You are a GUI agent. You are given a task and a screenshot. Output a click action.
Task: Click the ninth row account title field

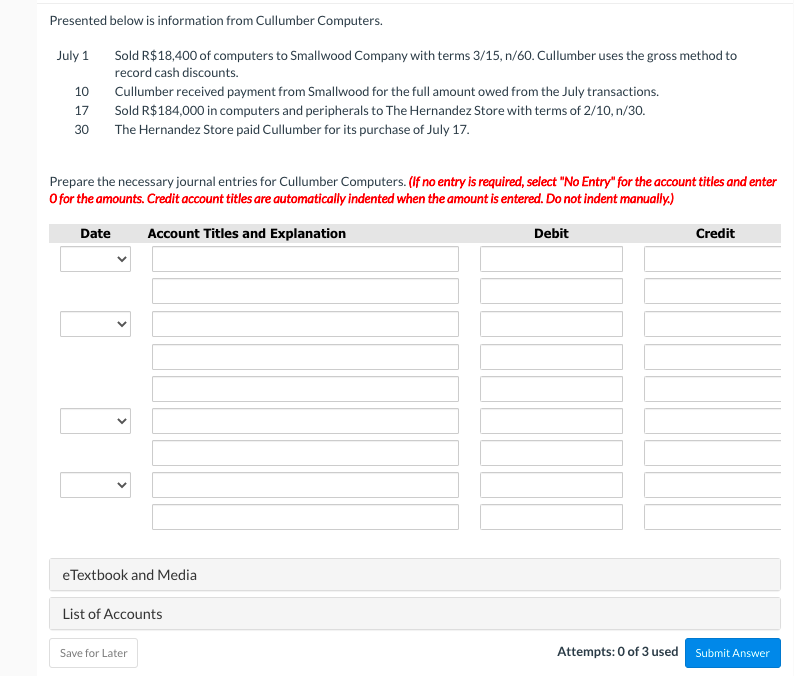click(305, 517)
